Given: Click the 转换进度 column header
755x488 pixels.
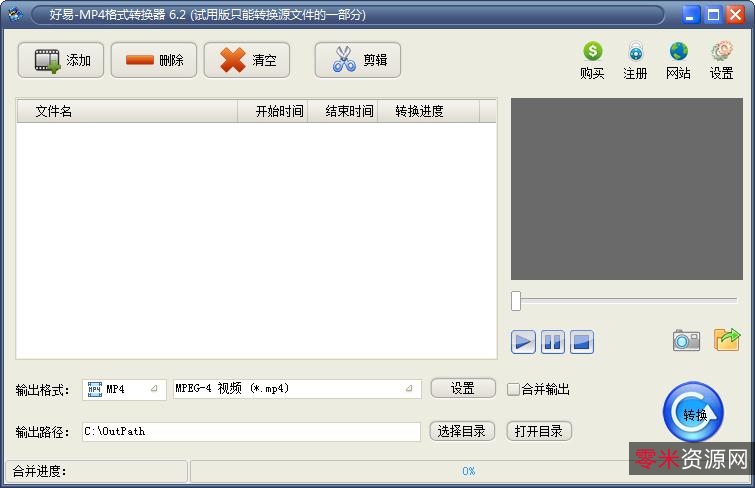Looking at the screenshot, I should [428, 111].
